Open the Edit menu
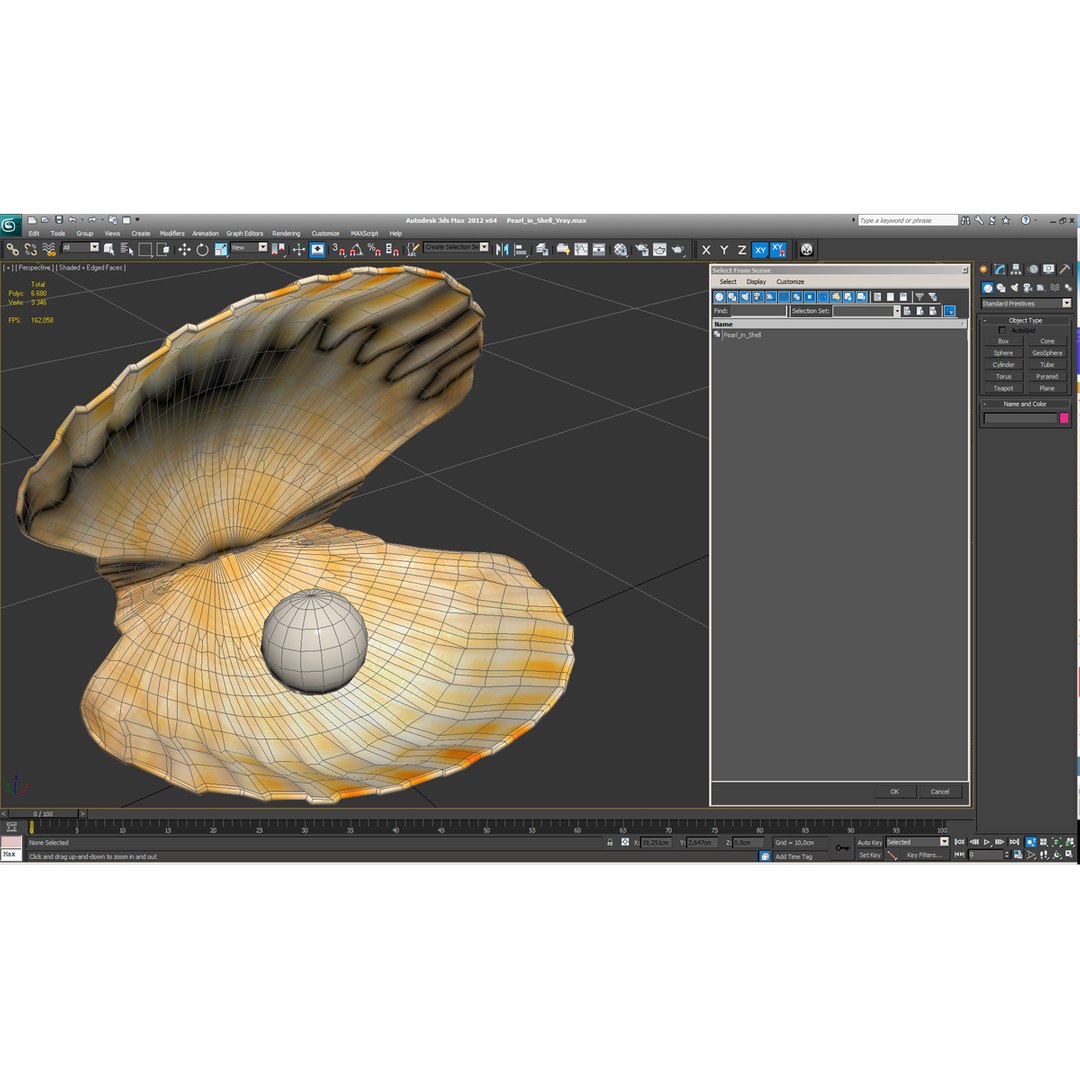This screenshot has width=1080, height=1080. tap(34, 233)
